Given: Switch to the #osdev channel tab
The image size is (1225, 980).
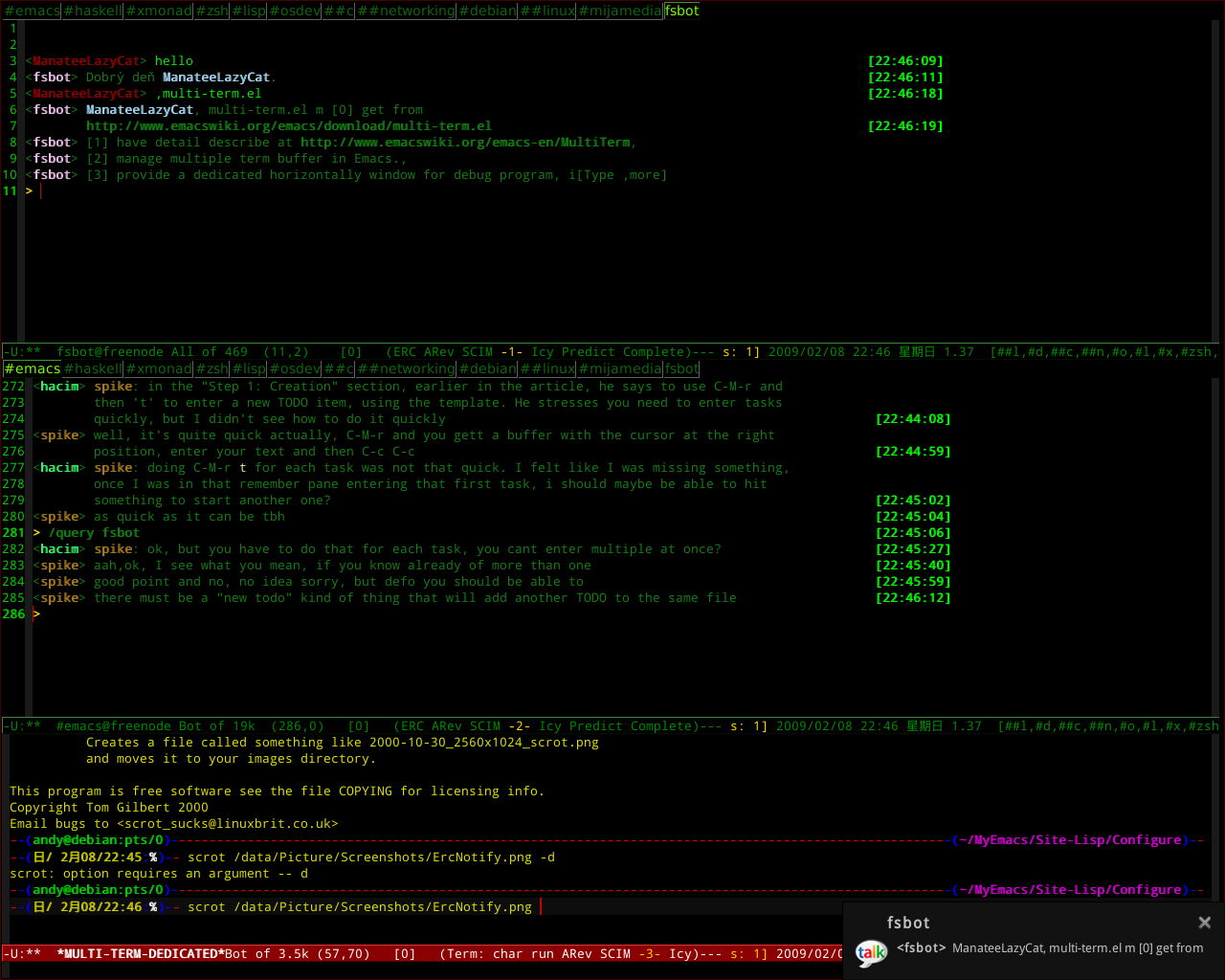Looking at the screenshot, I should (x=294, y=11).
